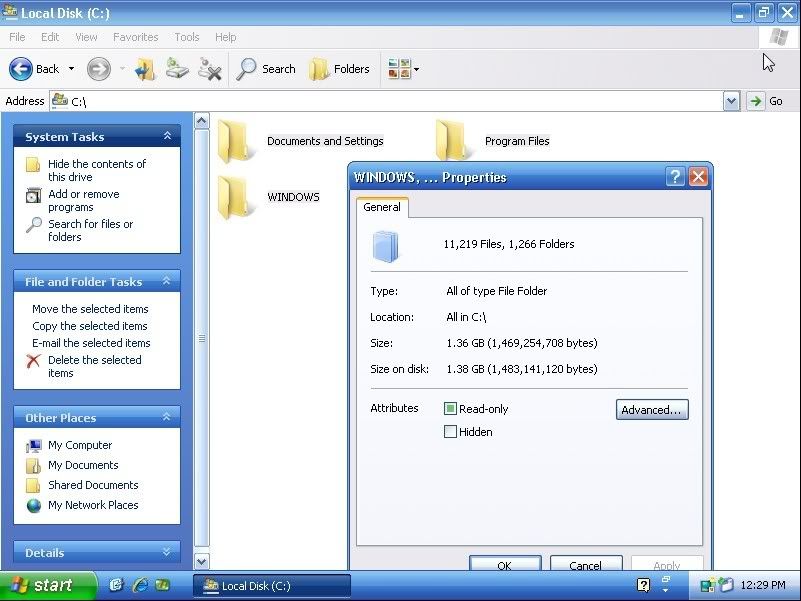Click Delete the selected items link
This screenshot has height=601, width=801.
click(94, 366)
